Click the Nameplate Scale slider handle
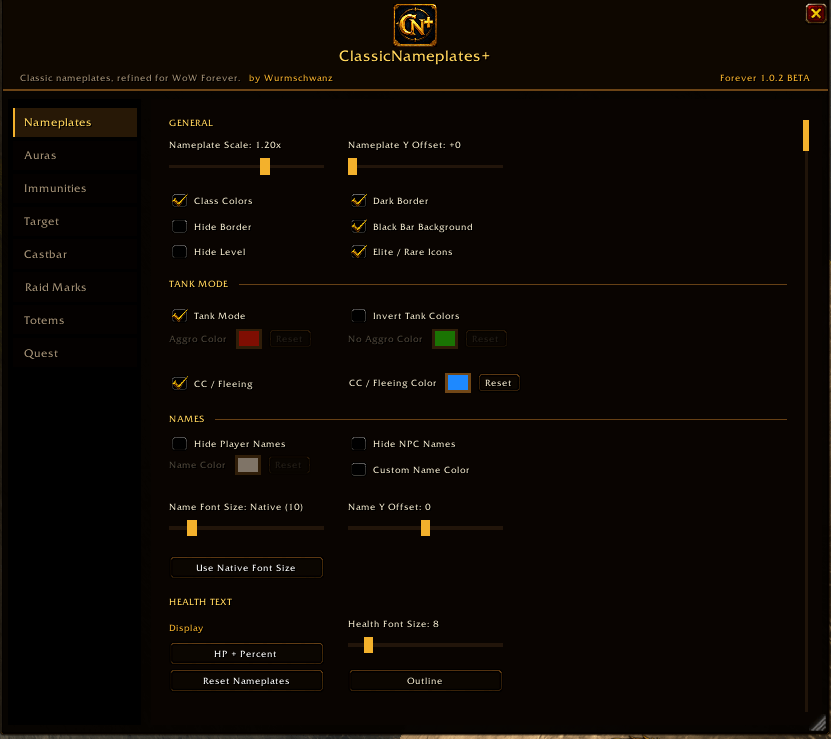This screenshot has width=831, height=739. 265,166
